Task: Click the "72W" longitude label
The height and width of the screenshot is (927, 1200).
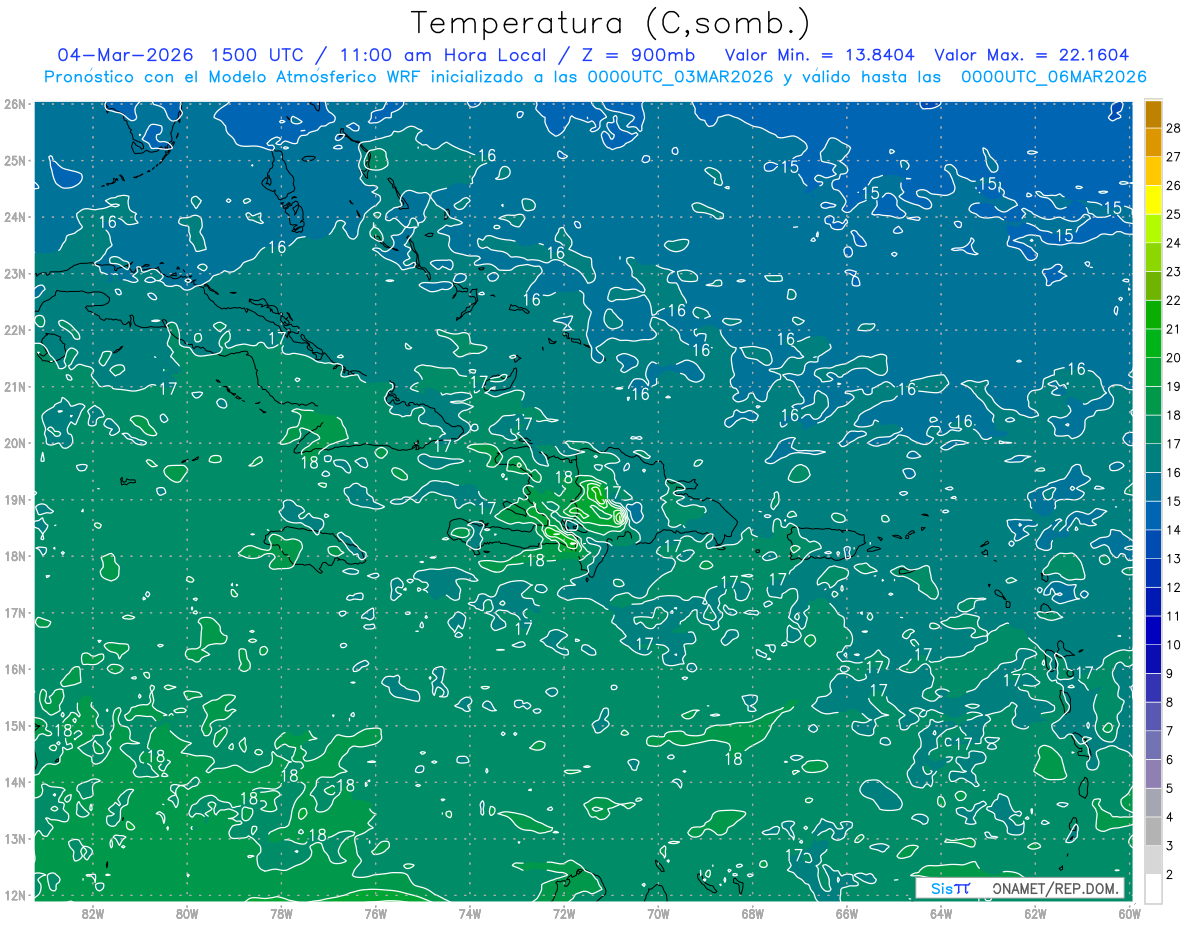Action: pos(564,913)
